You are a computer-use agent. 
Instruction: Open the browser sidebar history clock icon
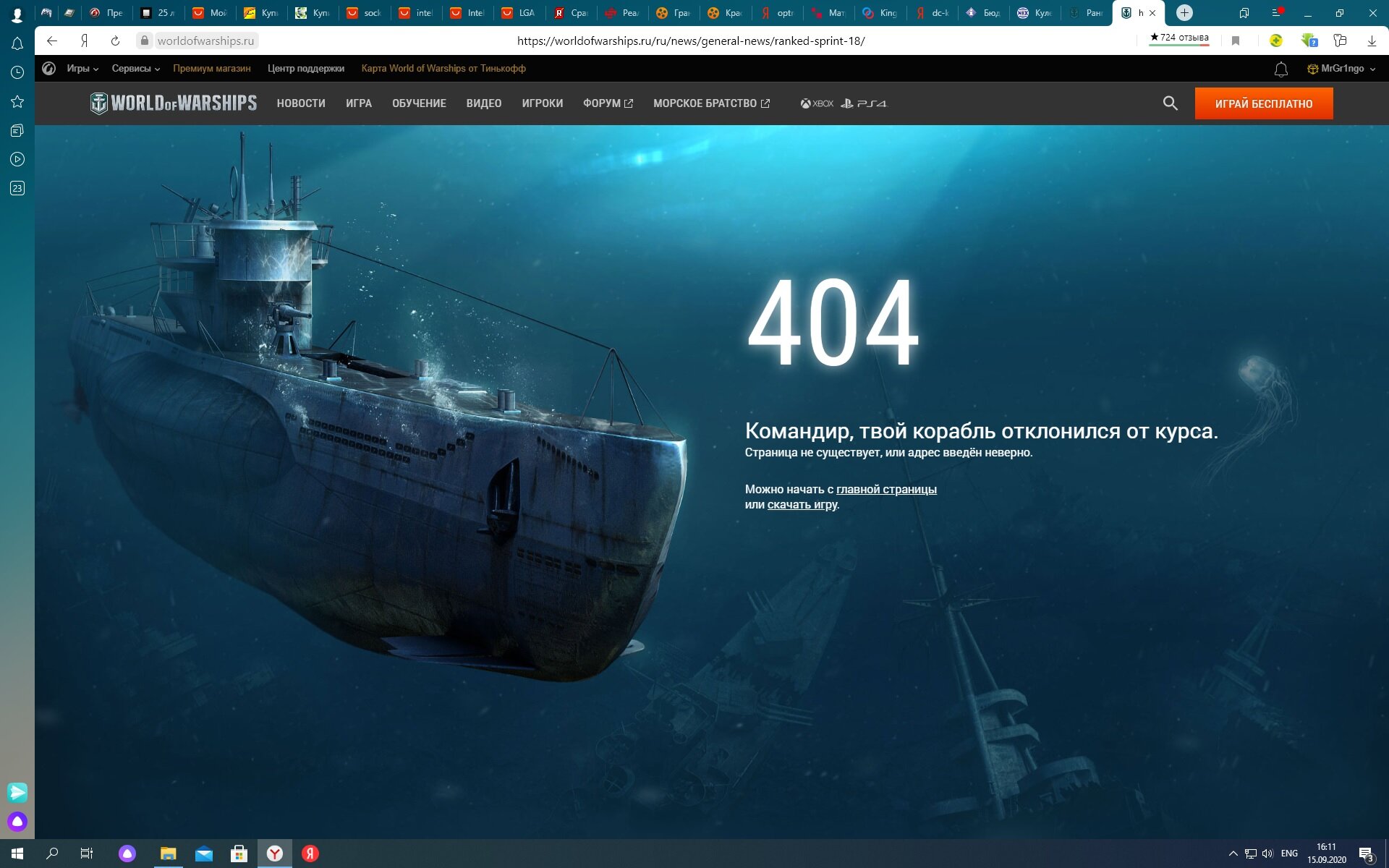click(17, 72)
